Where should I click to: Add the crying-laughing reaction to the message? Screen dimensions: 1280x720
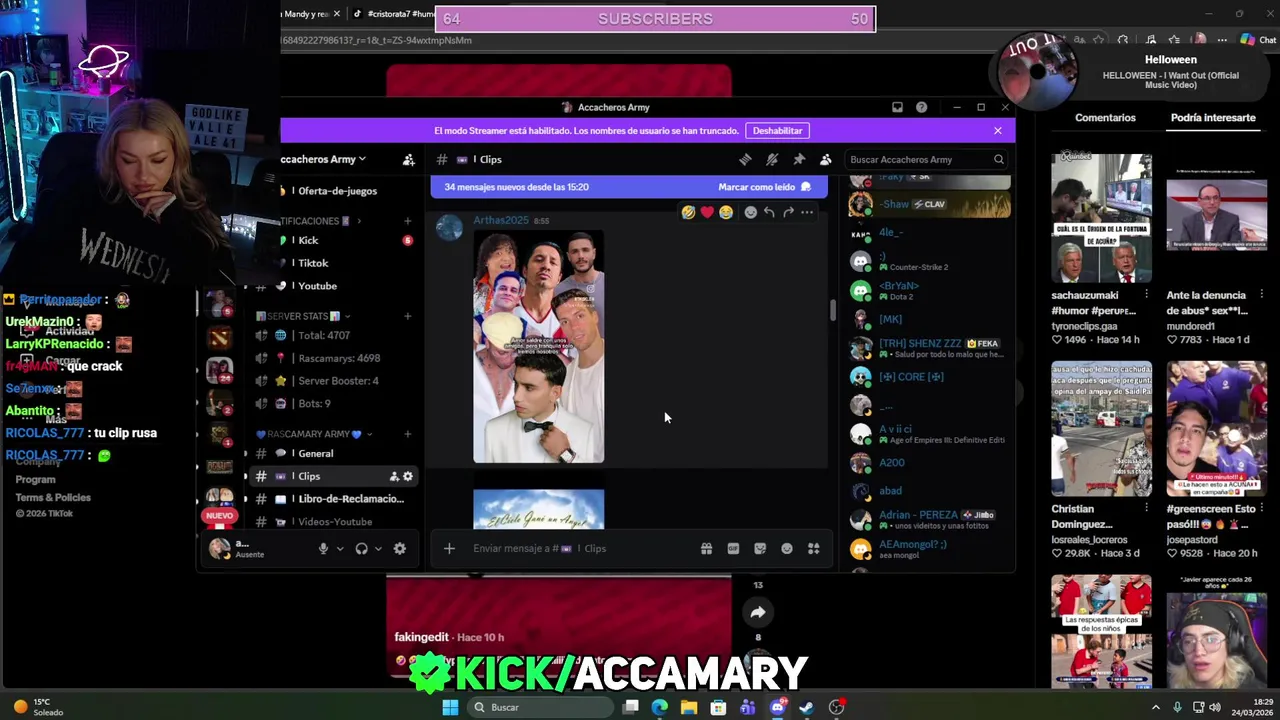click(x=726, y=212)
